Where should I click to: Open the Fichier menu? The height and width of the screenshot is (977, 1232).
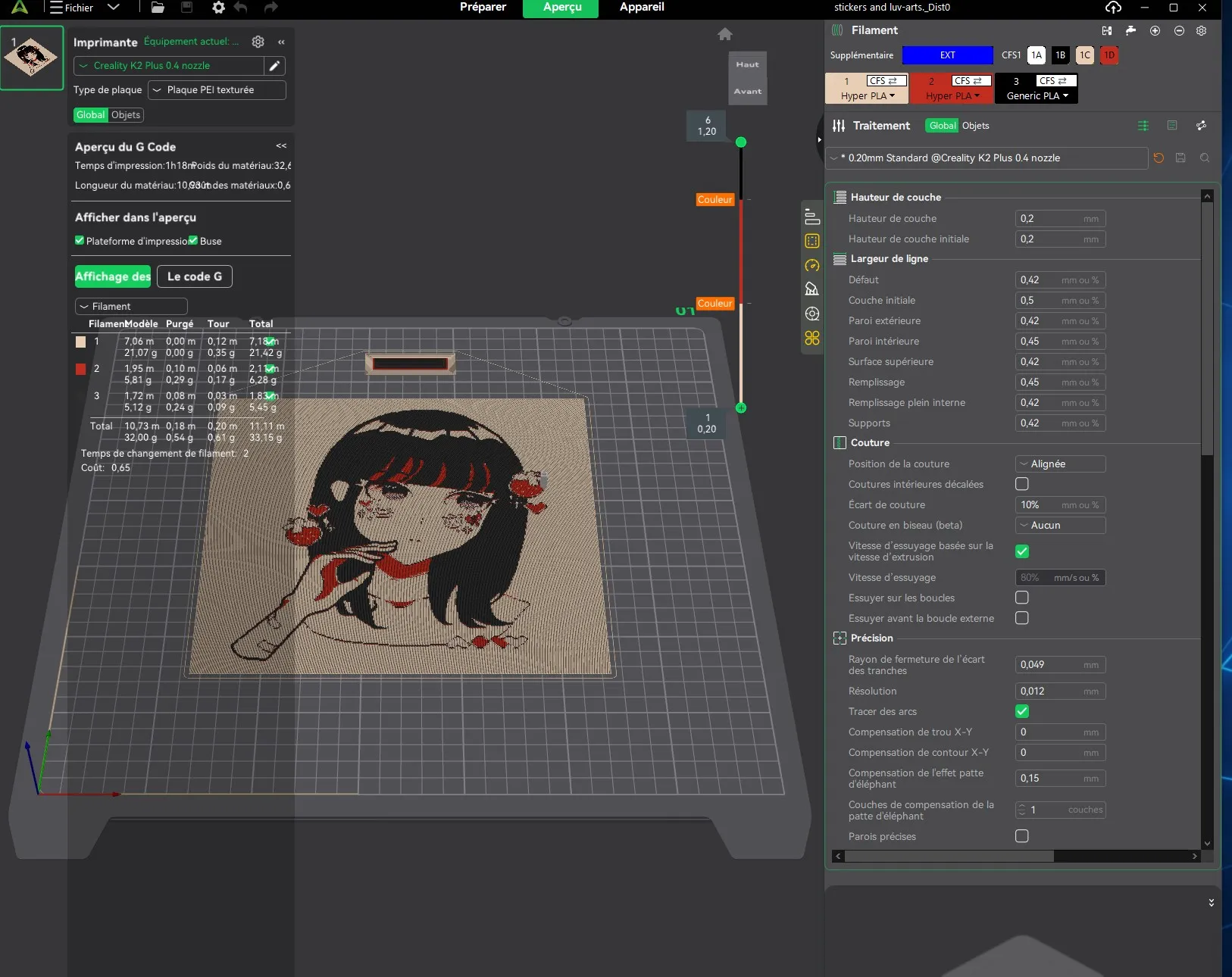72,8
